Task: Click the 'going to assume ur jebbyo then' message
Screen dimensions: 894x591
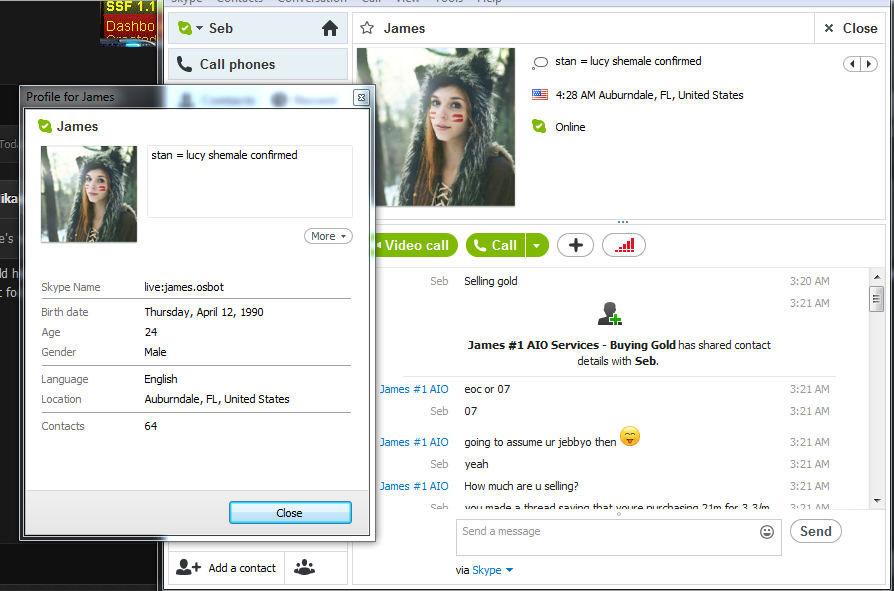Action: [540, 442]
